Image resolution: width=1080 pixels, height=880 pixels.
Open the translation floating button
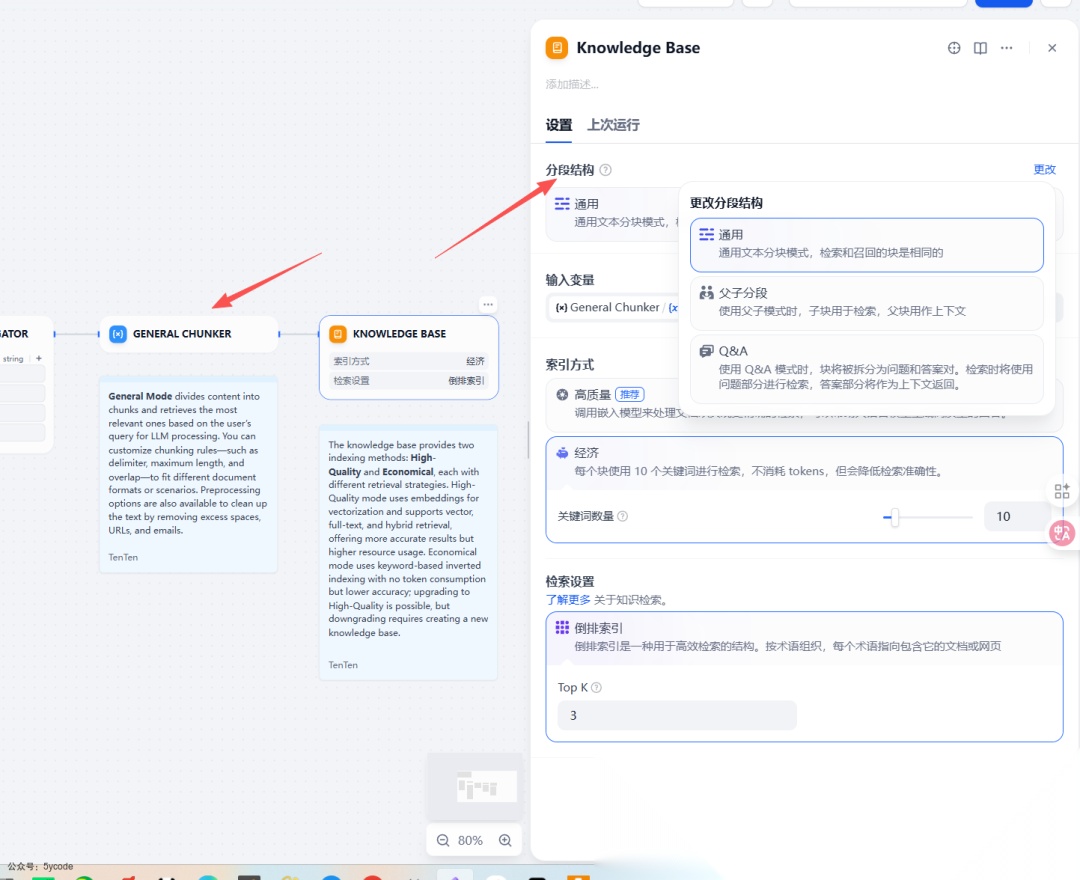coord(1061,533)
